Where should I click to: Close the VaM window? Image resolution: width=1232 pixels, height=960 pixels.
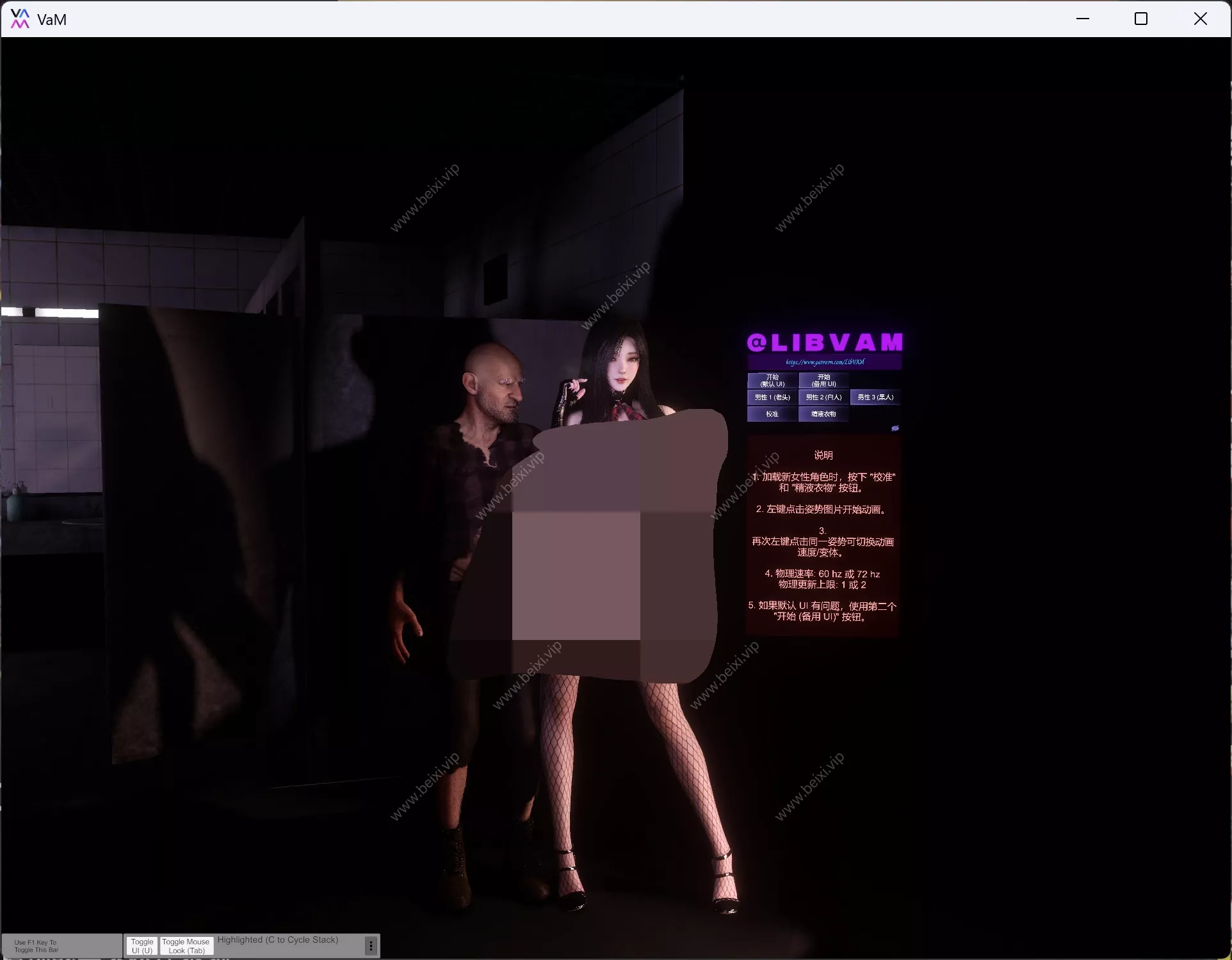[x=1201, y=19]
